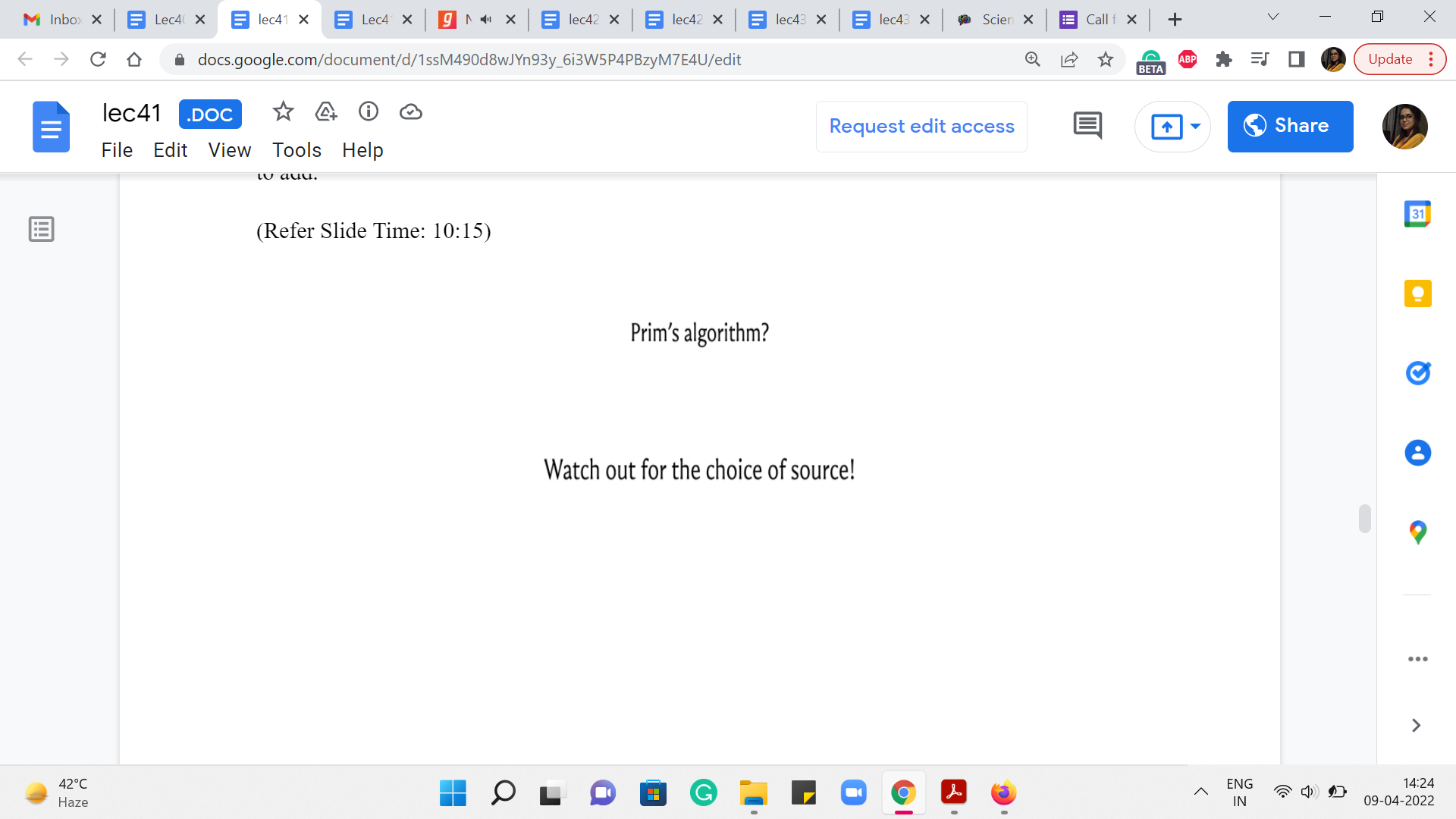Click the blue Share button
Screen dimensions: 1456x819
[1290, 126]
